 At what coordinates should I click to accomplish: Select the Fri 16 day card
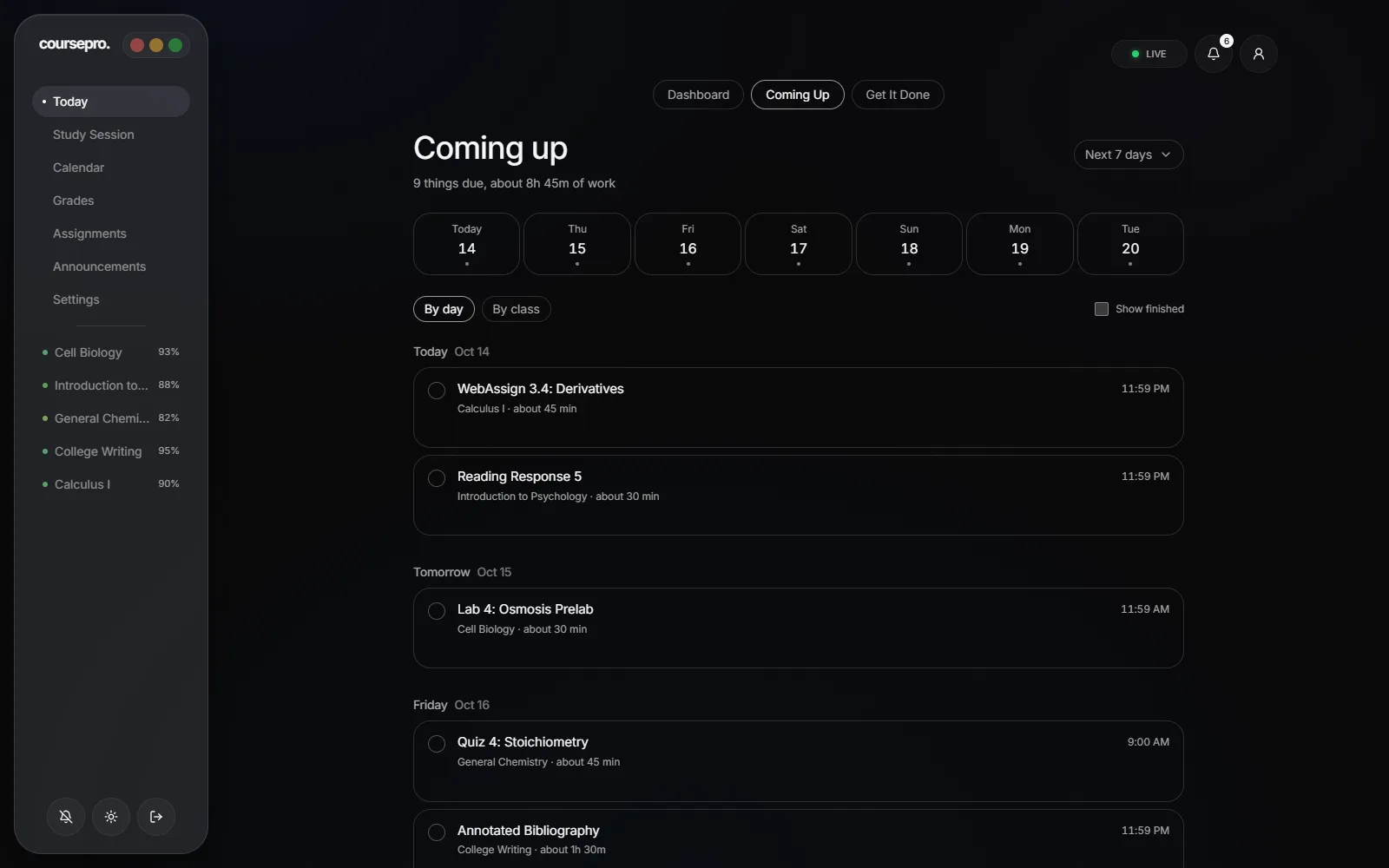(x=688, y=244)
